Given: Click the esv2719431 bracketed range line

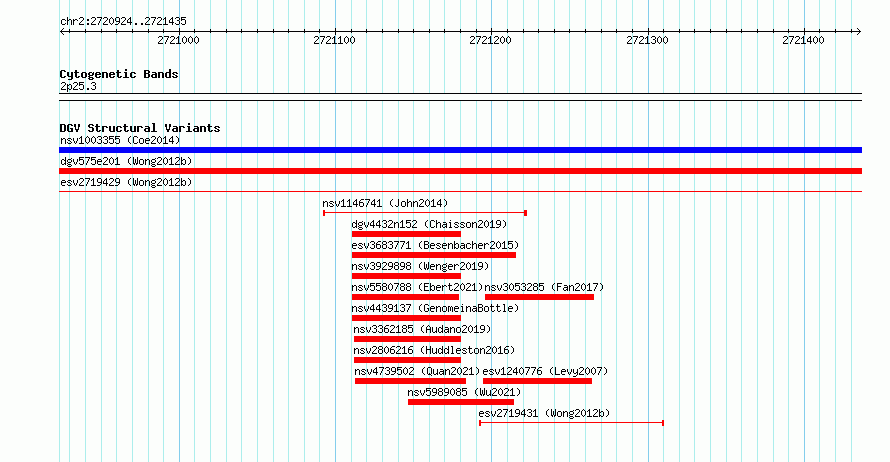Looking at the screenshot, I should tap(572, 423).
